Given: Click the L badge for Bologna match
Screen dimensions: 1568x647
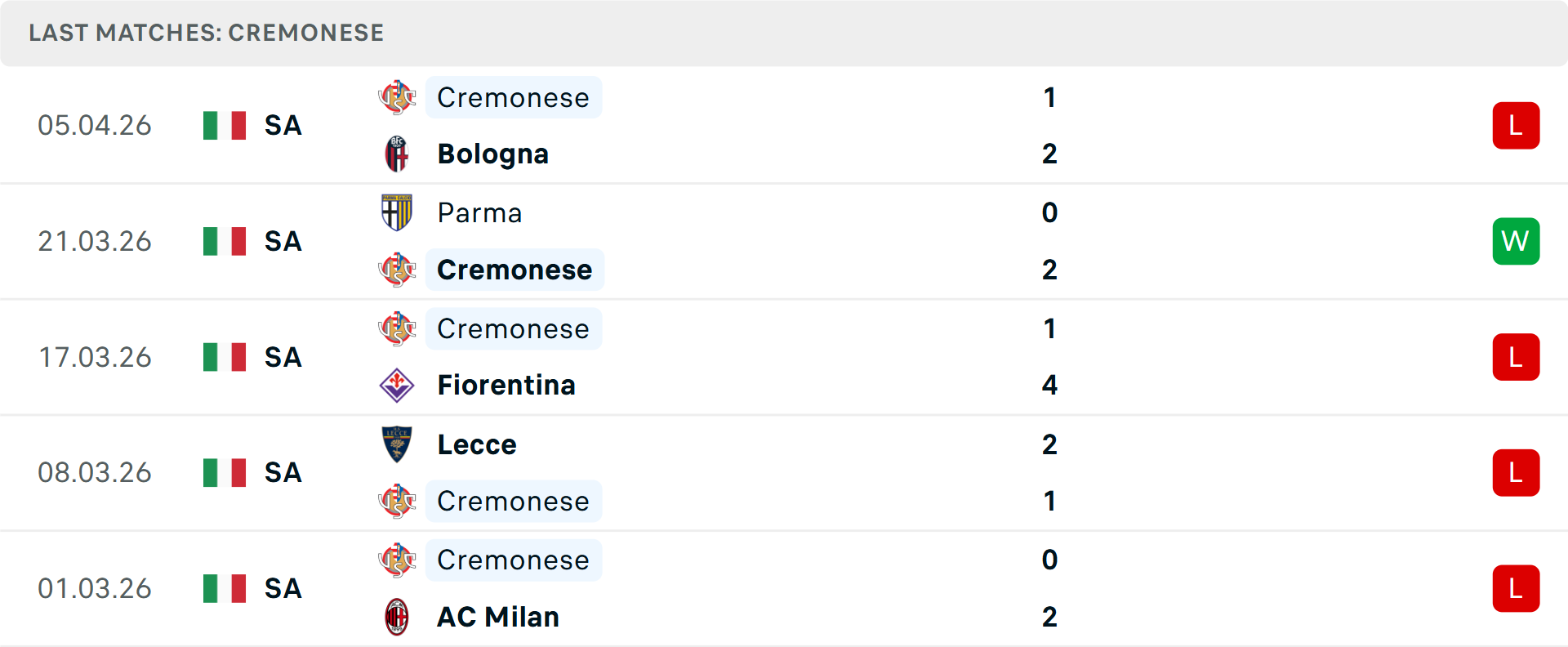Looking at the screenshot, I should pyautogui.click(x=1516, y=126).
